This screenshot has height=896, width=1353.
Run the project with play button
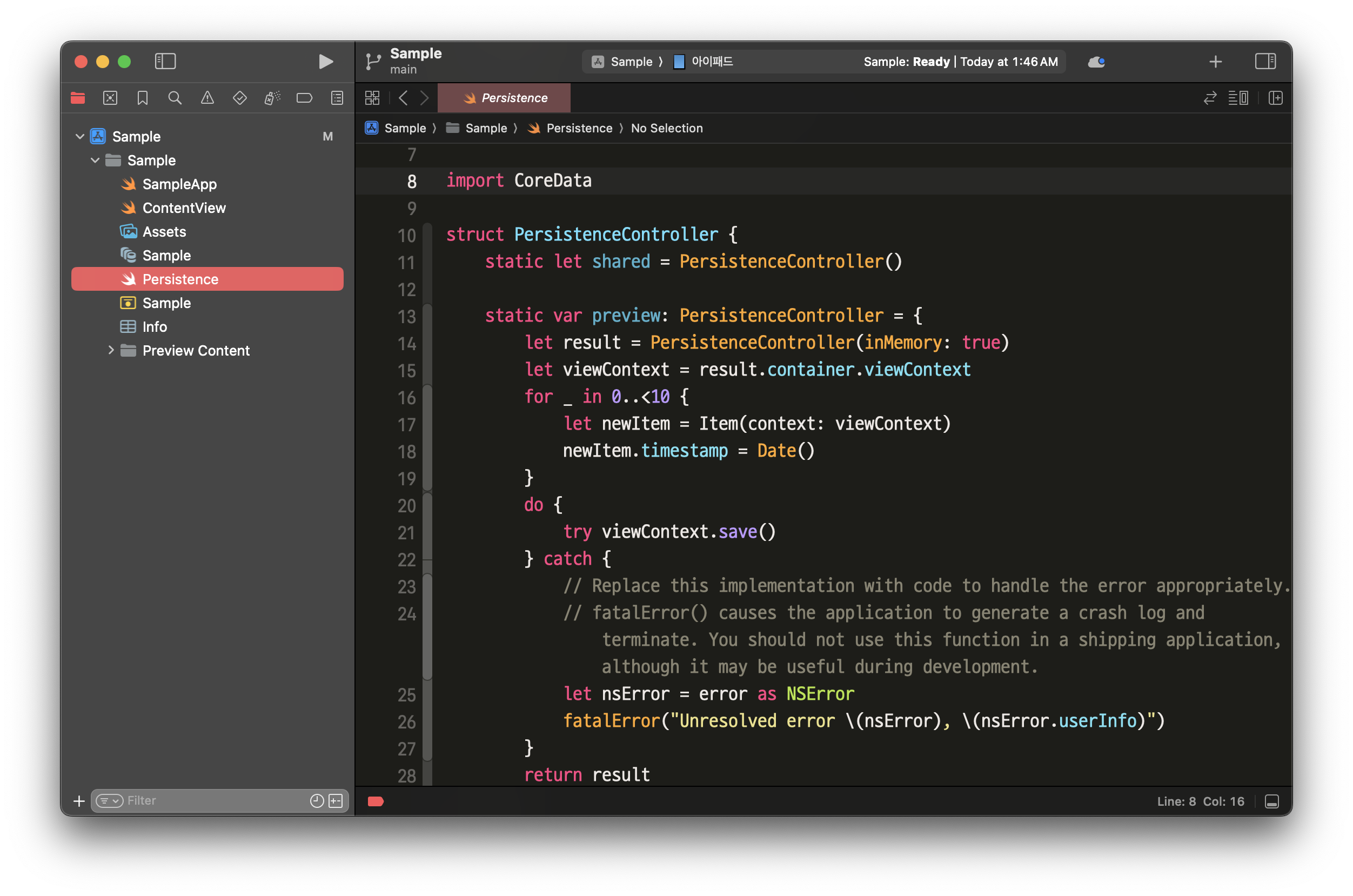click(326, 61)
